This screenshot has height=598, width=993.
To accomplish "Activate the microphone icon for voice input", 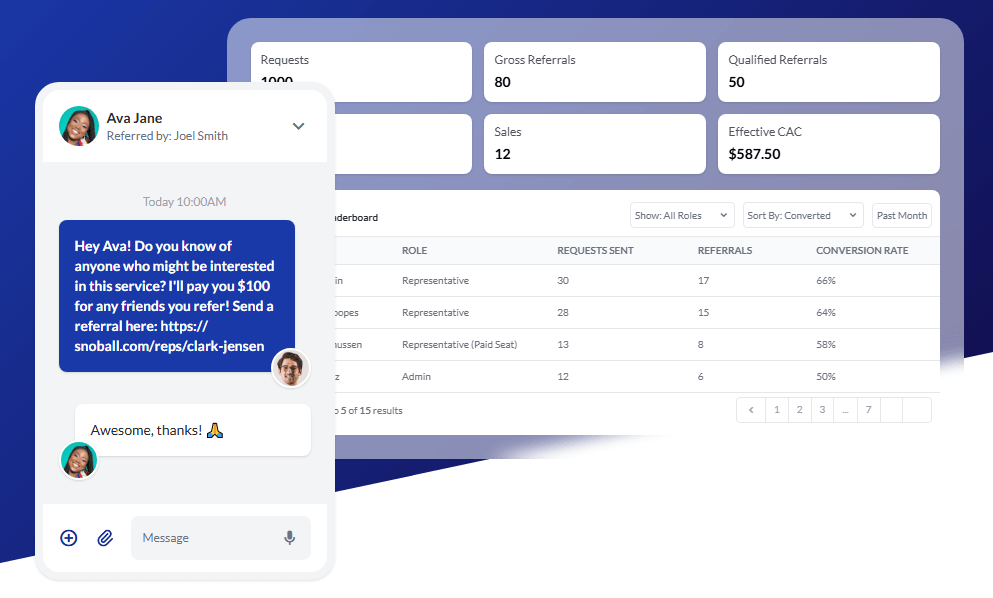I will [x=289, y=537].
